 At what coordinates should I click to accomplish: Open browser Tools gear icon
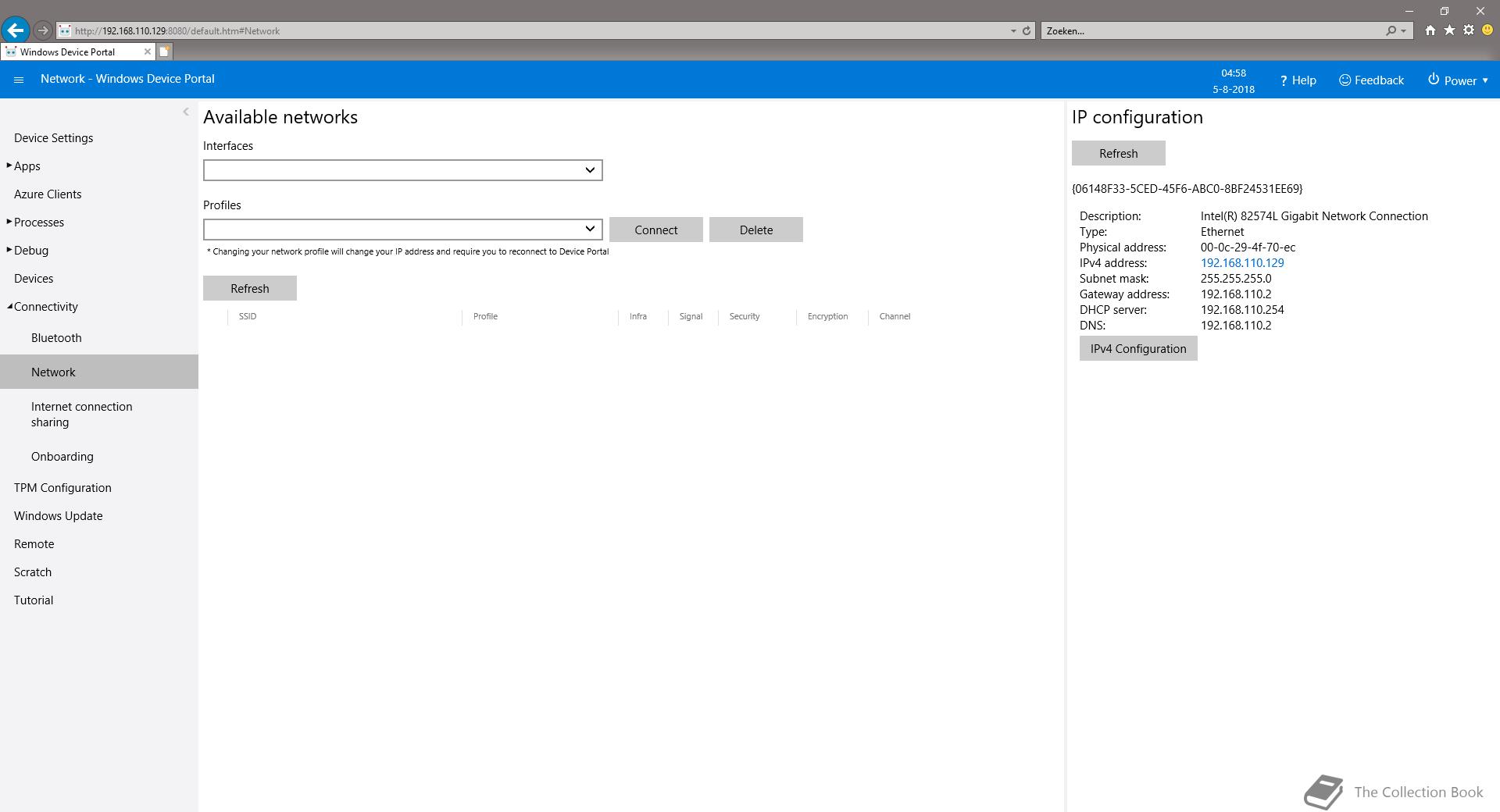[1469, 30]
